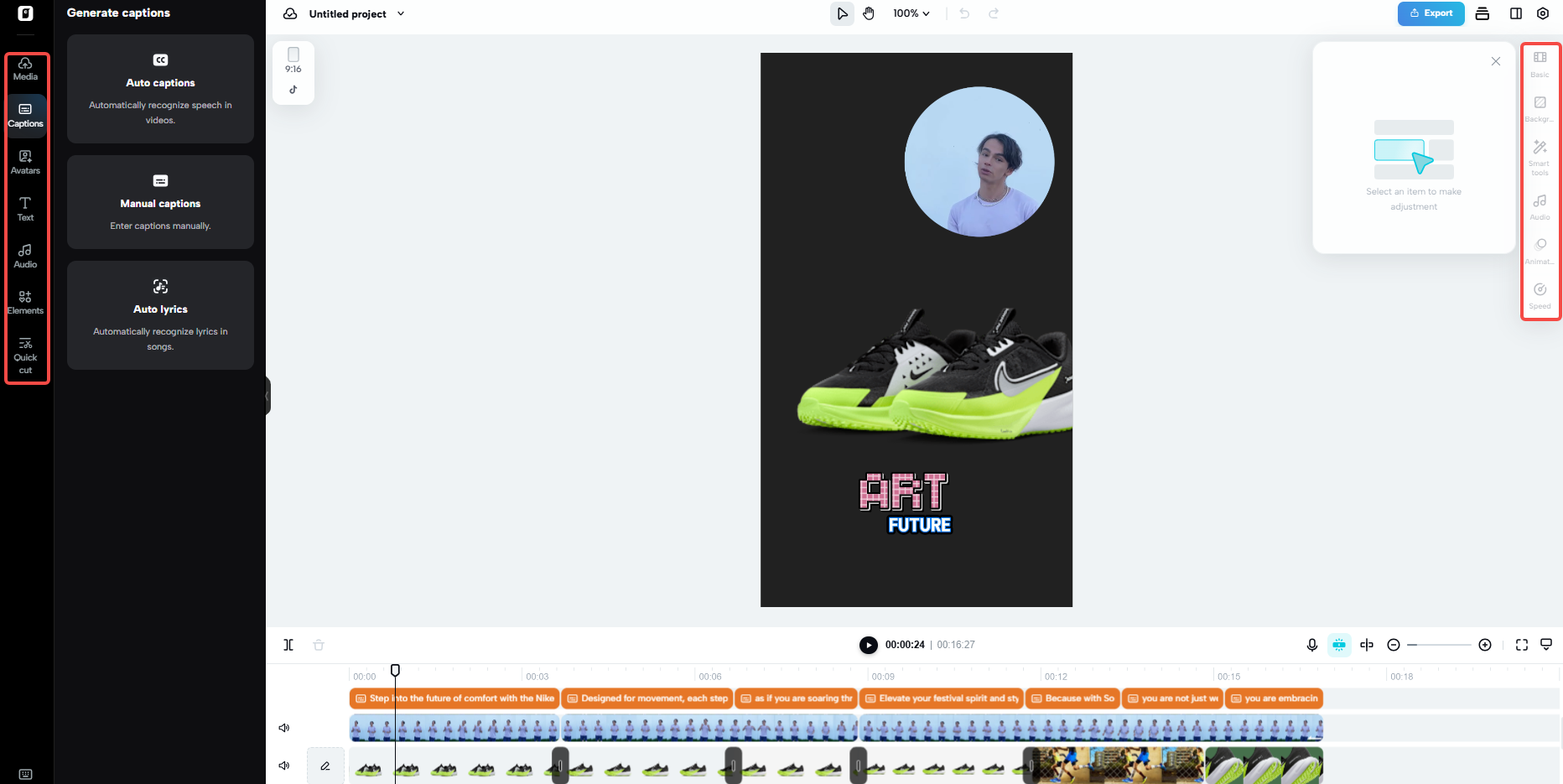Activate the split clip tool on the timeline
The width and height of the screenshot is (1563, 784).
click(288, 645)
